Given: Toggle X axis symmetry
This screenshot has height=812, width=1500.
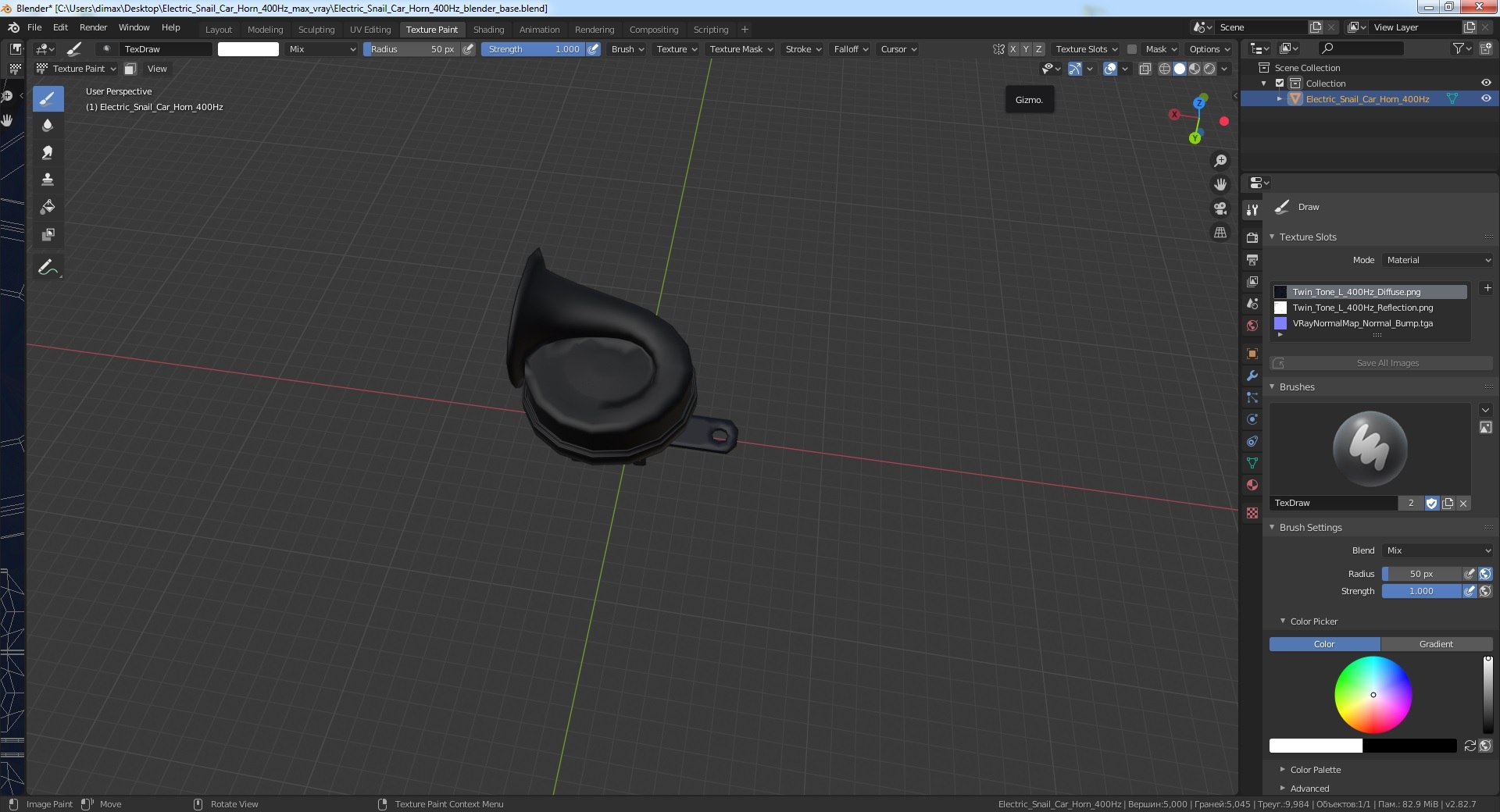Looking at the screenshot, I should click(x=1013, y=49).
